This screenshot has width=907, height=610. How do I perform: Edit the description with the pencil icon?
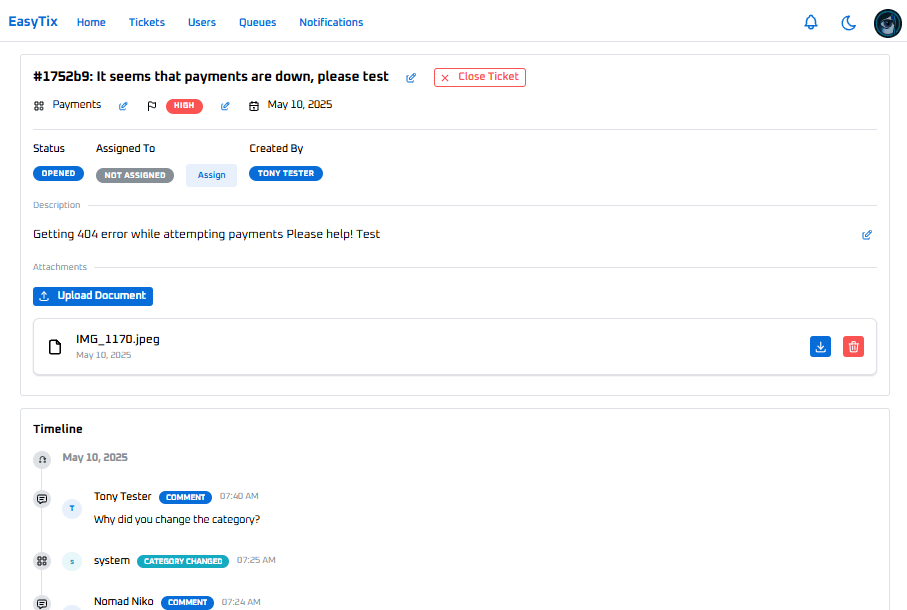(x=867, y=235)
